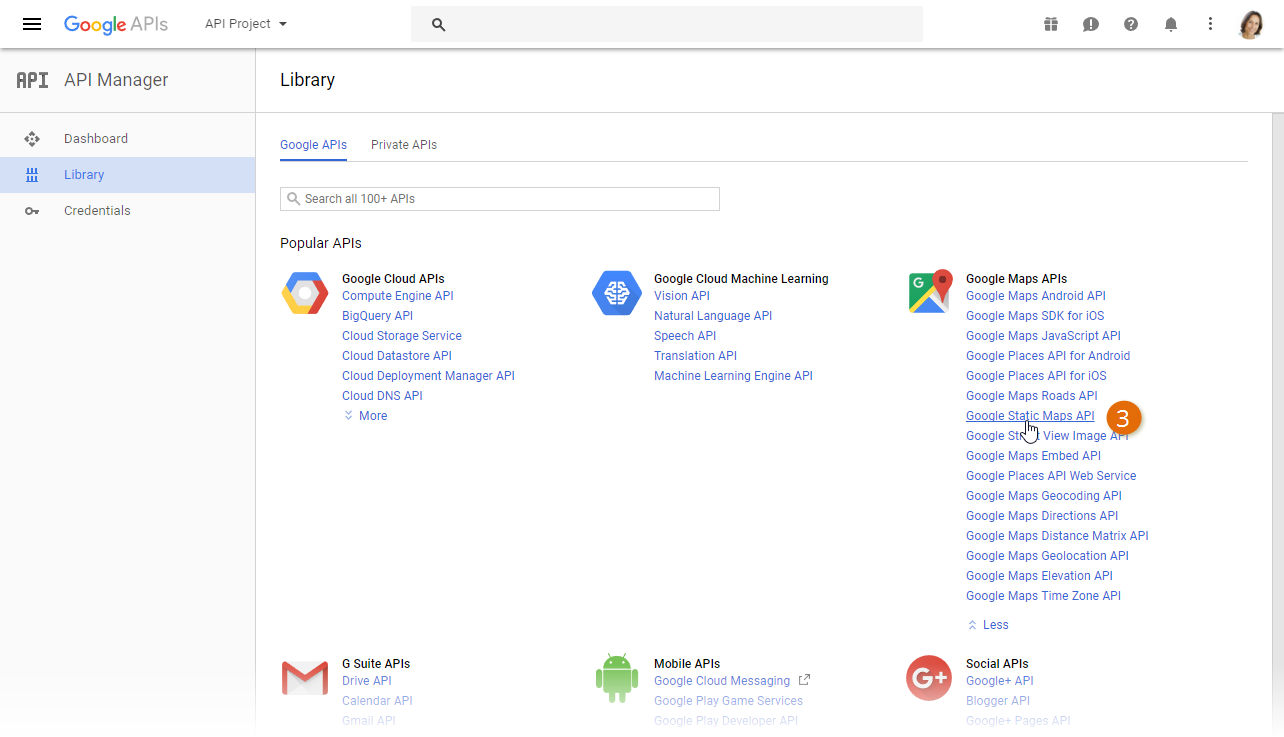Click the Google APIs logo

pyautogui.click(x=116, y=24)
